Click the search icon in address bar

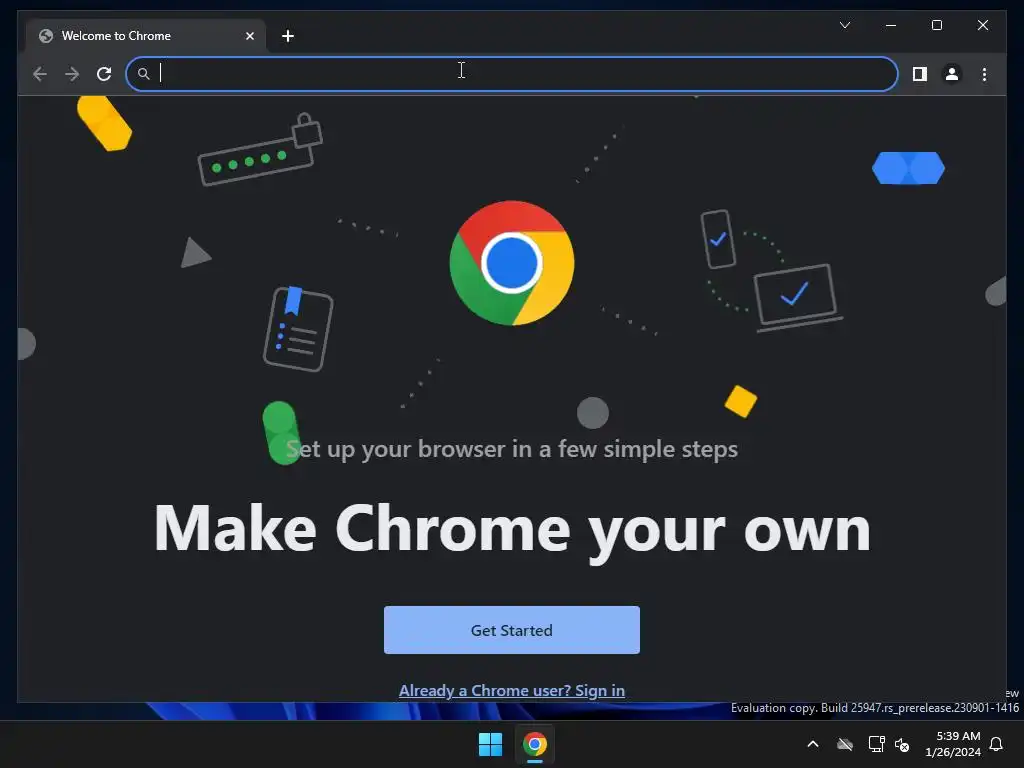[144, 74]
